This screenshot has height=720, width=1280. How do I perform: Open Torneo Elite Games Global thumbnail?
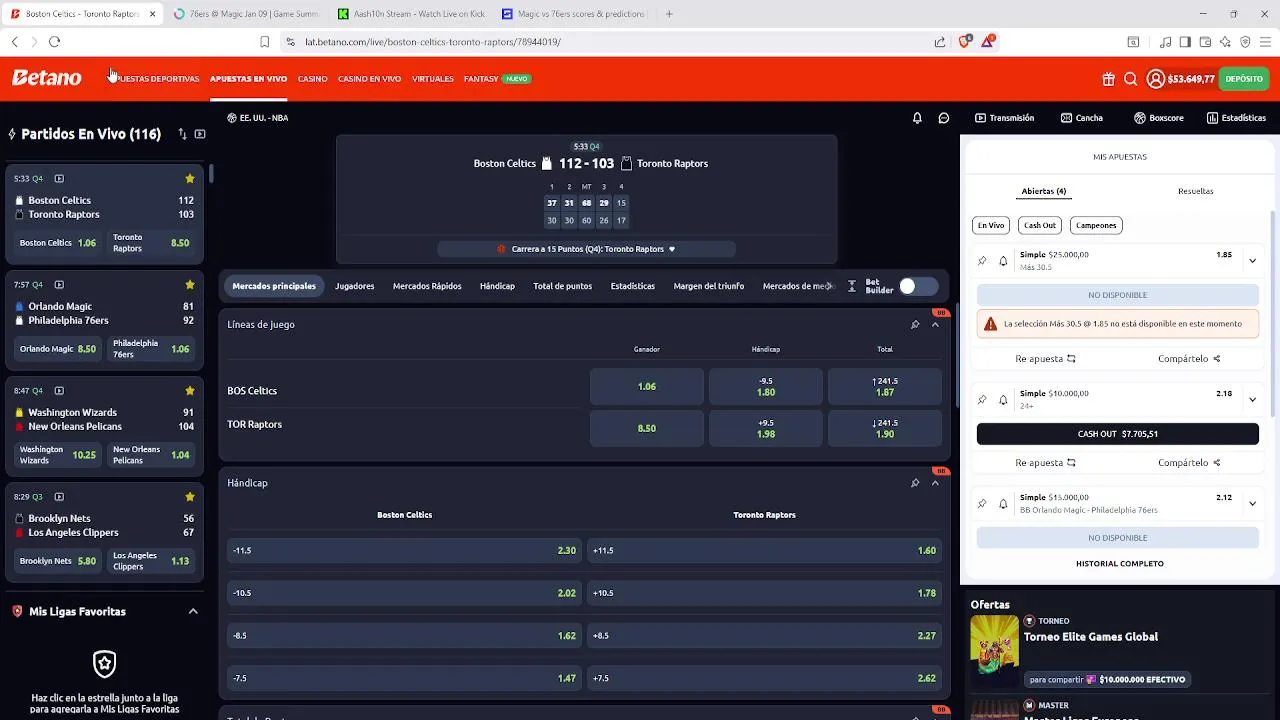click(994, 652)
